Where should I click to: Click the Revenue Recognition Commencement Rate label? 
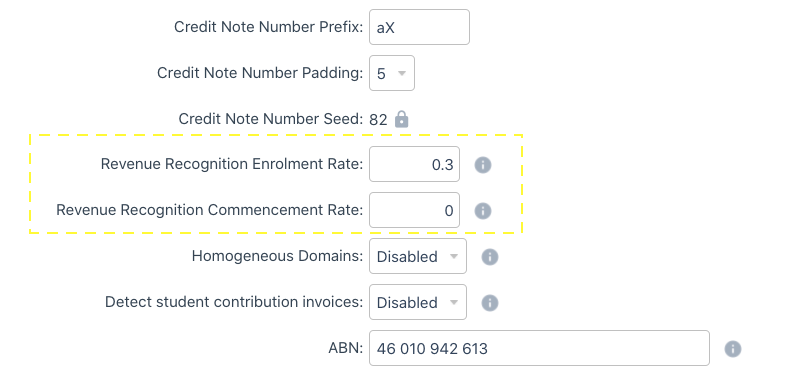210,210
